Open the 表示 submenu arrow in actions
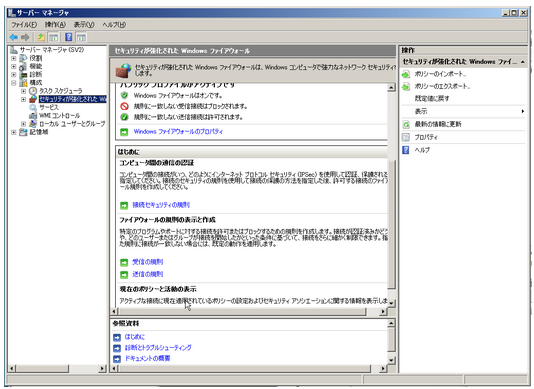The height and width of the screenshot is (389, 534). [x=522, y=111]
